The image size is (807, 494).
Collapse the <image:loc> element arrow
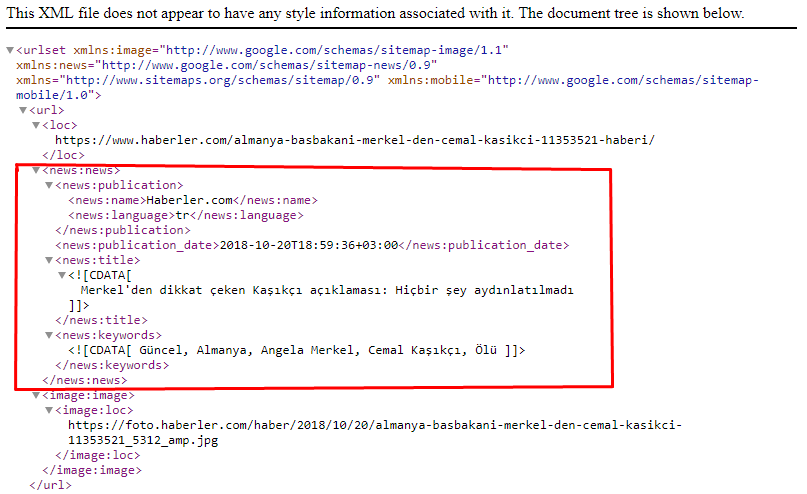[49, 410]
